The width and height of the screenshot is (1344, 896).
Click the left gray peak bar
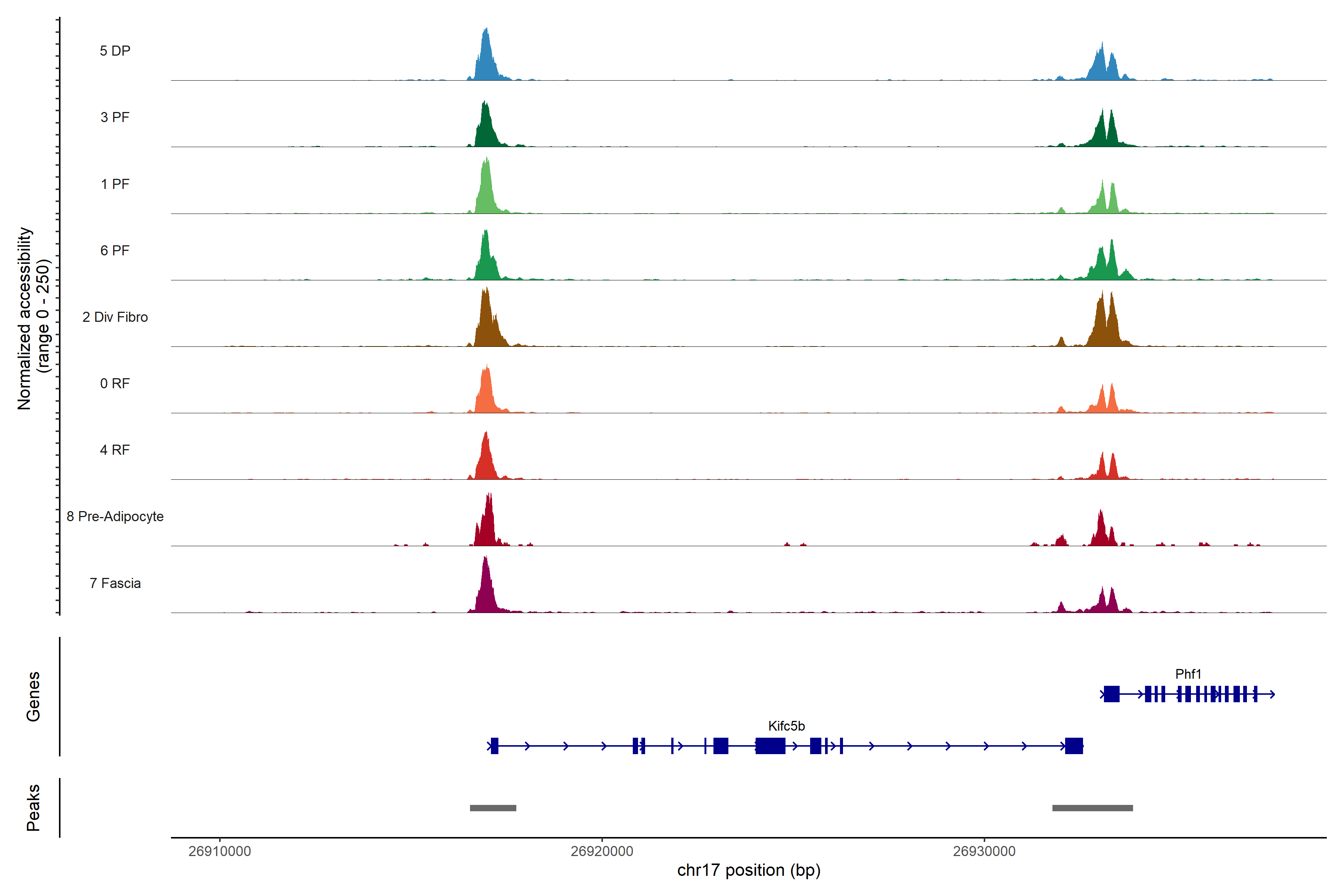click(492, 808)
